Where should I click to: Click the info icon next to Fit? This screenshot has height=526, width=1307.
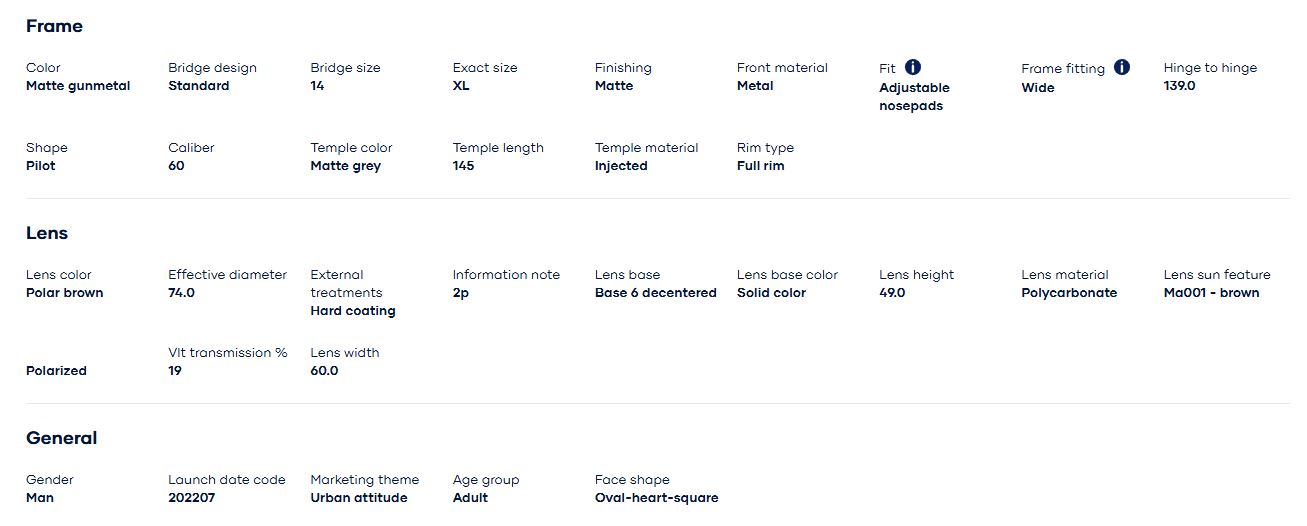tap(913, 67)
